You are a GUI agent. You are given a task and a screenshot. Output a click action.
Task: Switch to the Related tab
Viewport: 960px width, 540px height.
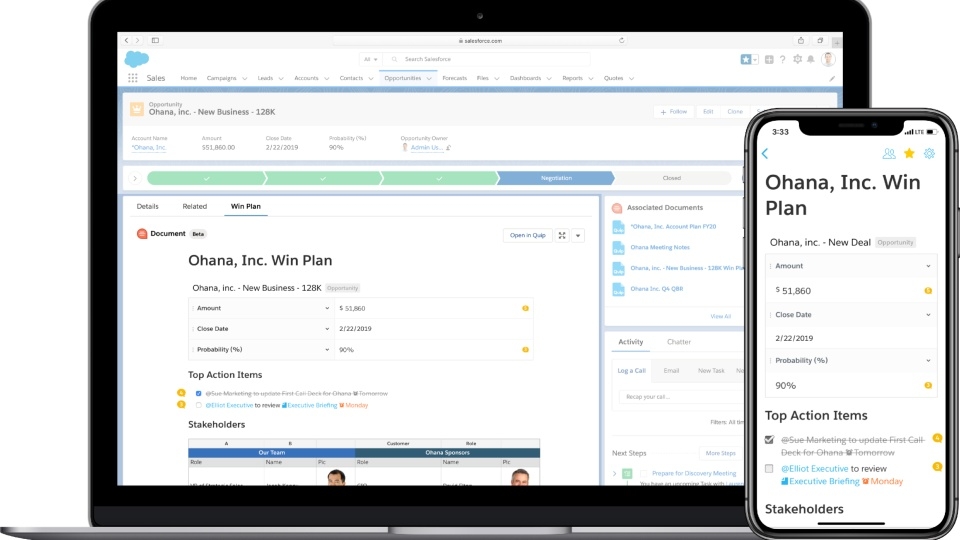tap(195, 206)
